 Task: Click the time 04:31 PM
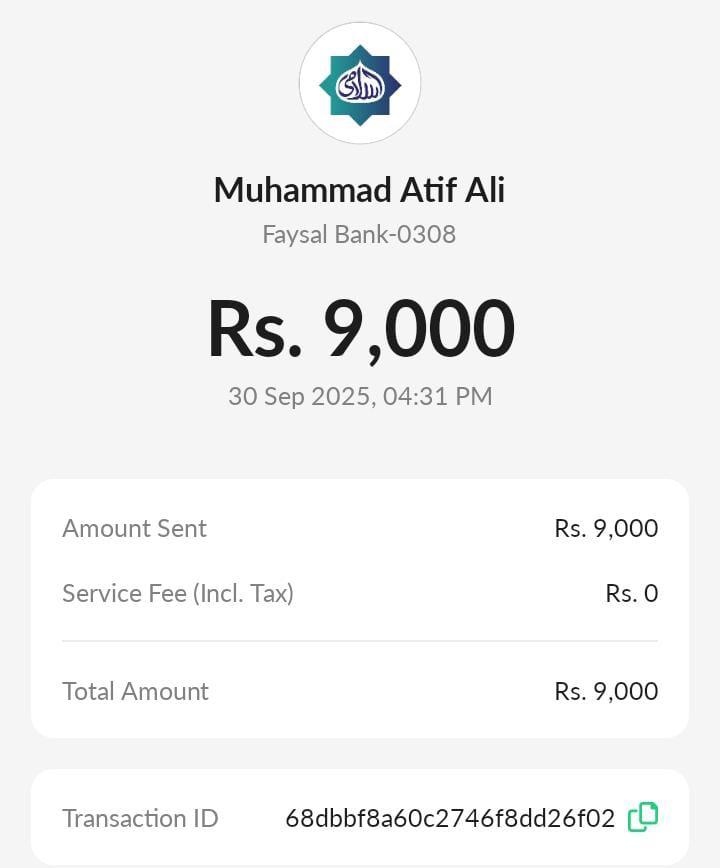coord(438,396)
